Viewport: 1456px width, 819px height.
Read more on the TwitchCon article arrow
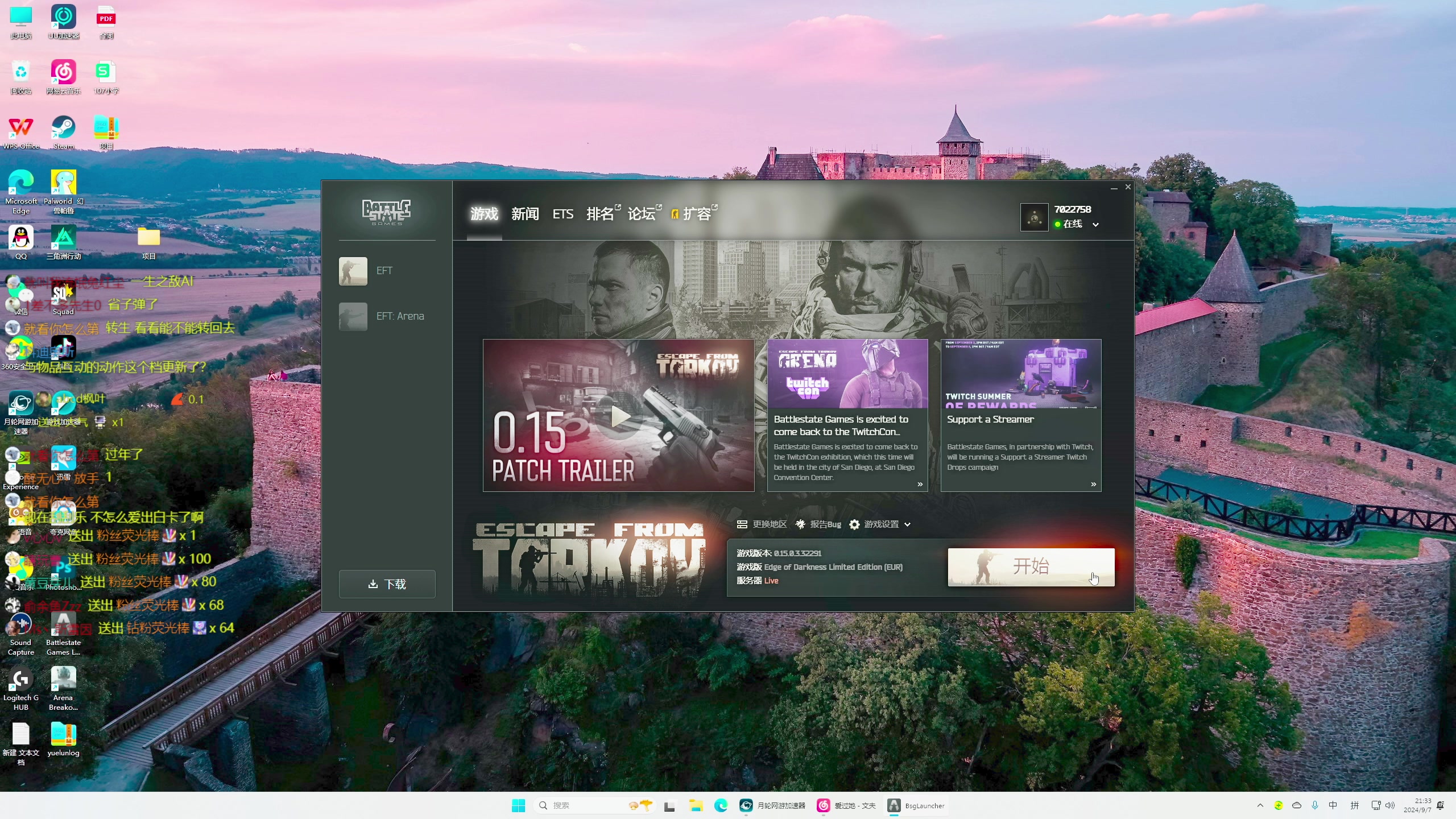[920, 484]
